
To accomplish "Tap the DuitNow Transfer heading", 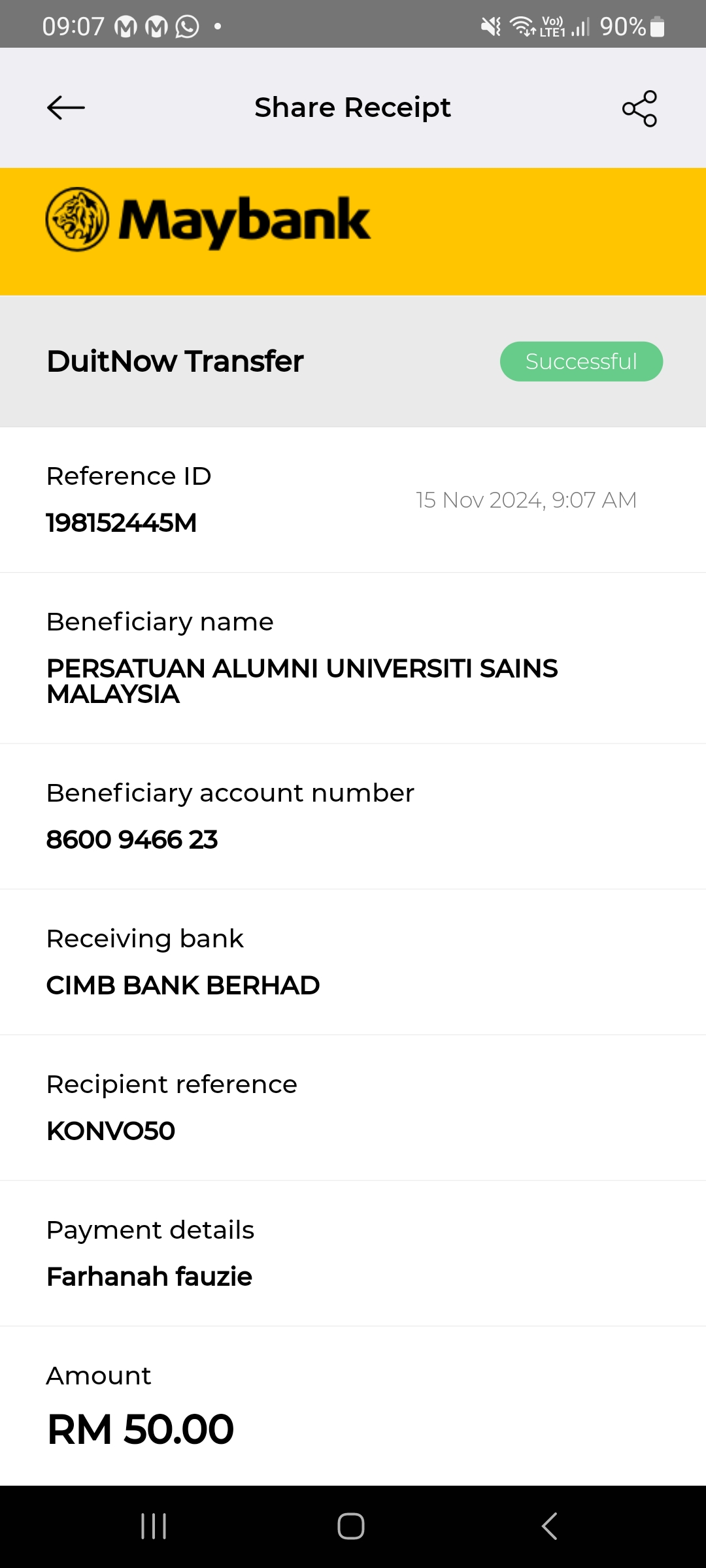I will pyautogui.click(x=175, y=361).
